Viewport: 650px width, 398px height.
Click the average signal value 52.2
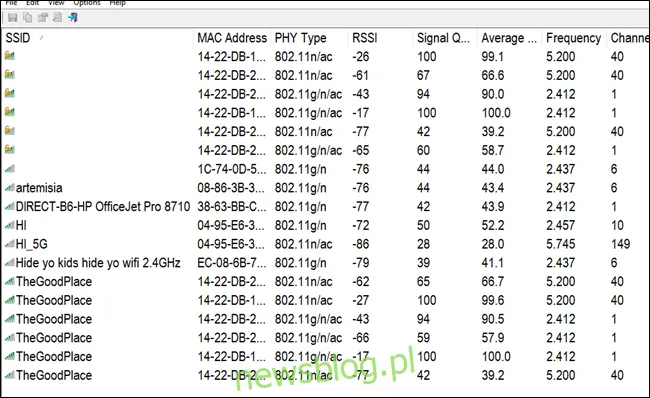[x=492, y=225]
